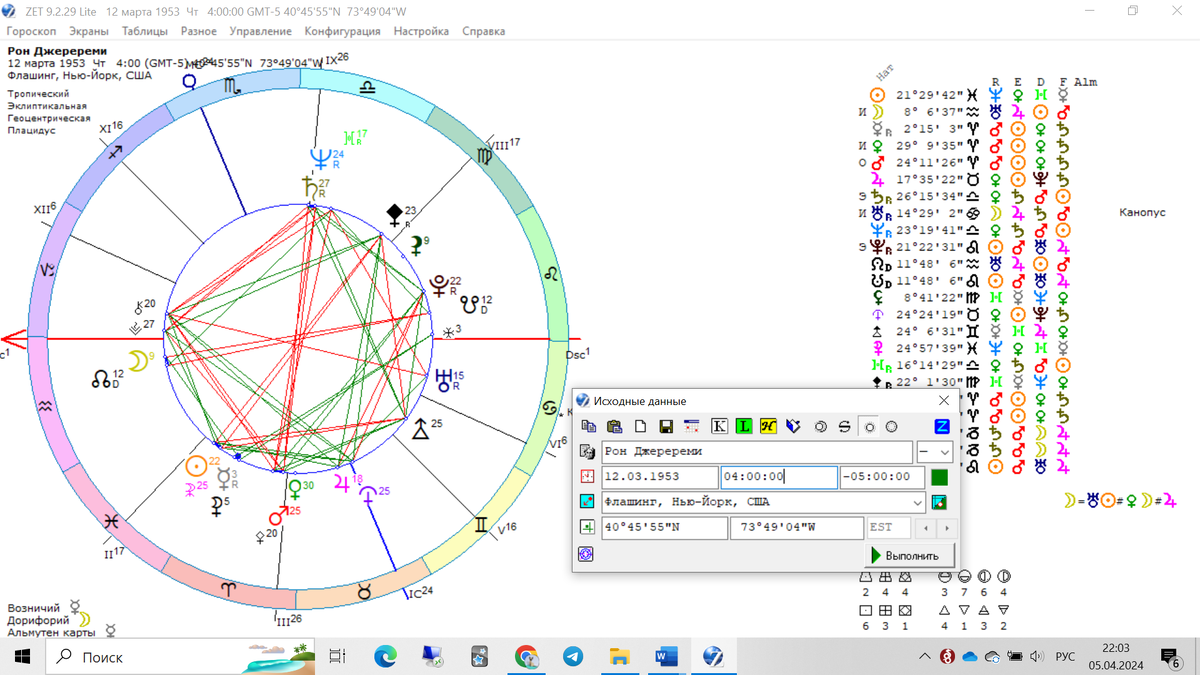Click the red clock icon beside date field
The image size is (1200, 675).
click(x=587, y=477)
